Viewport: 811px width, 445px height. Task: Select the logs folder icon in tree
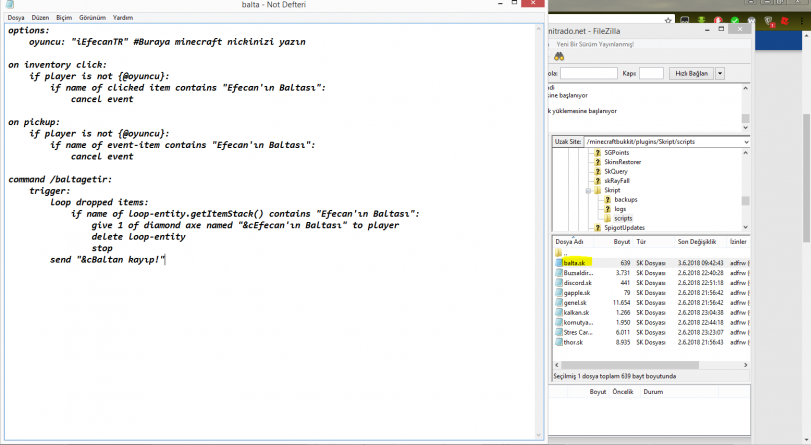click(608, 209)
